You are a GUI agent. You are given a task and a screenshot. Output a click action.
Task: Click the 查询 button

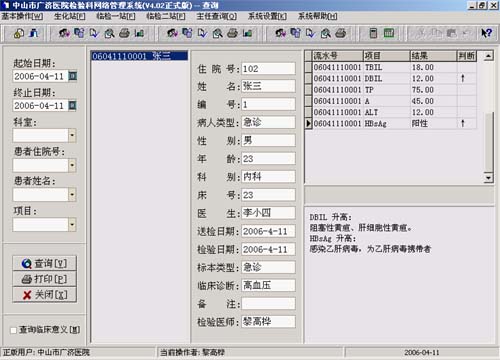tap(44, 264)
